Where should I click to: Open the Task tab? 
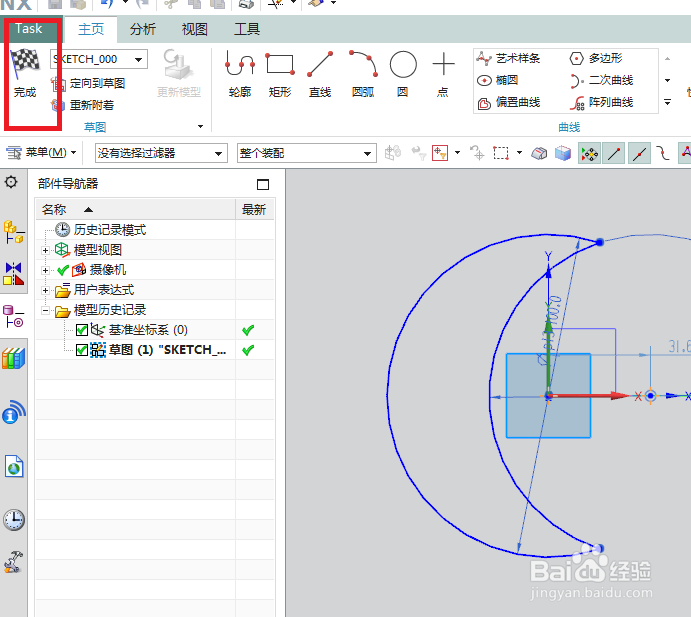29,28
